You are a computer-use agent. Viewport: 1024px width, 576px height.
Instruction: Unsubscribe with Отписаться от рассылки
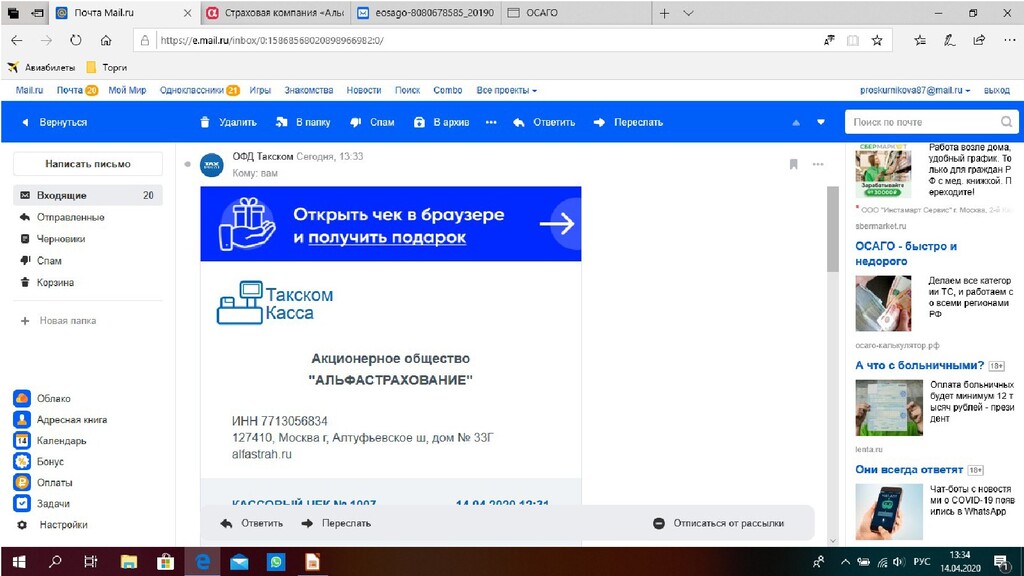point(718,523)
